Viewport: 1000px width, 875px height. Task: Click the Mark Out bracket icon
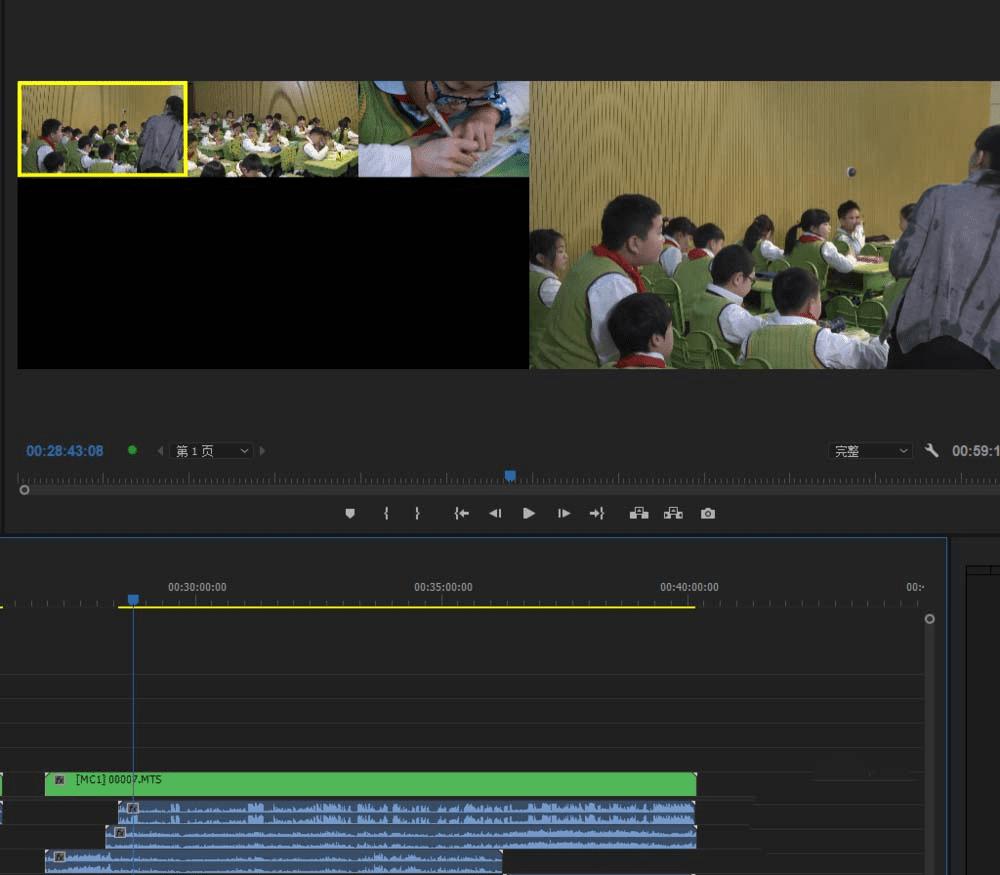click(417, 513)
